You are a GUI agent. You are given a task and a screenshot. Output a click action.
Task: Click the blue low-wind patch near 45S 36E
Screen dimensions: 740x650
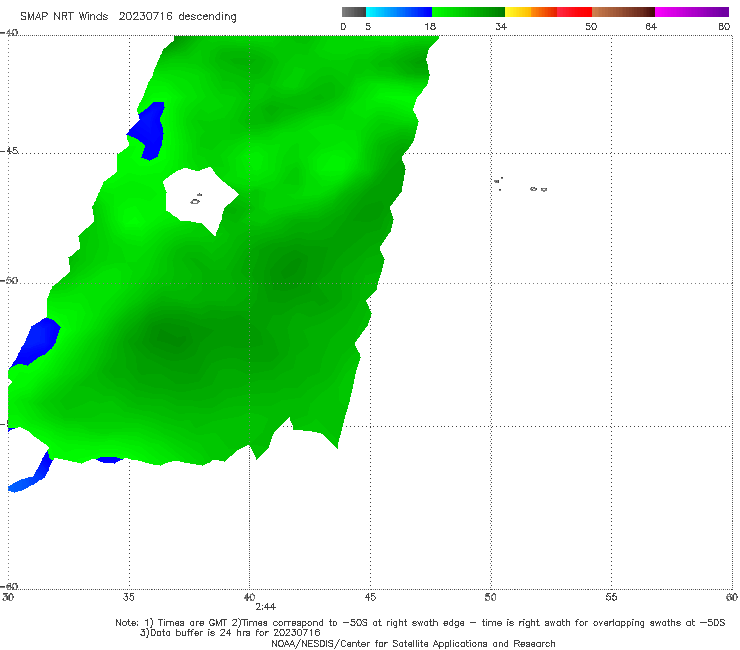(x=149, y=130)
